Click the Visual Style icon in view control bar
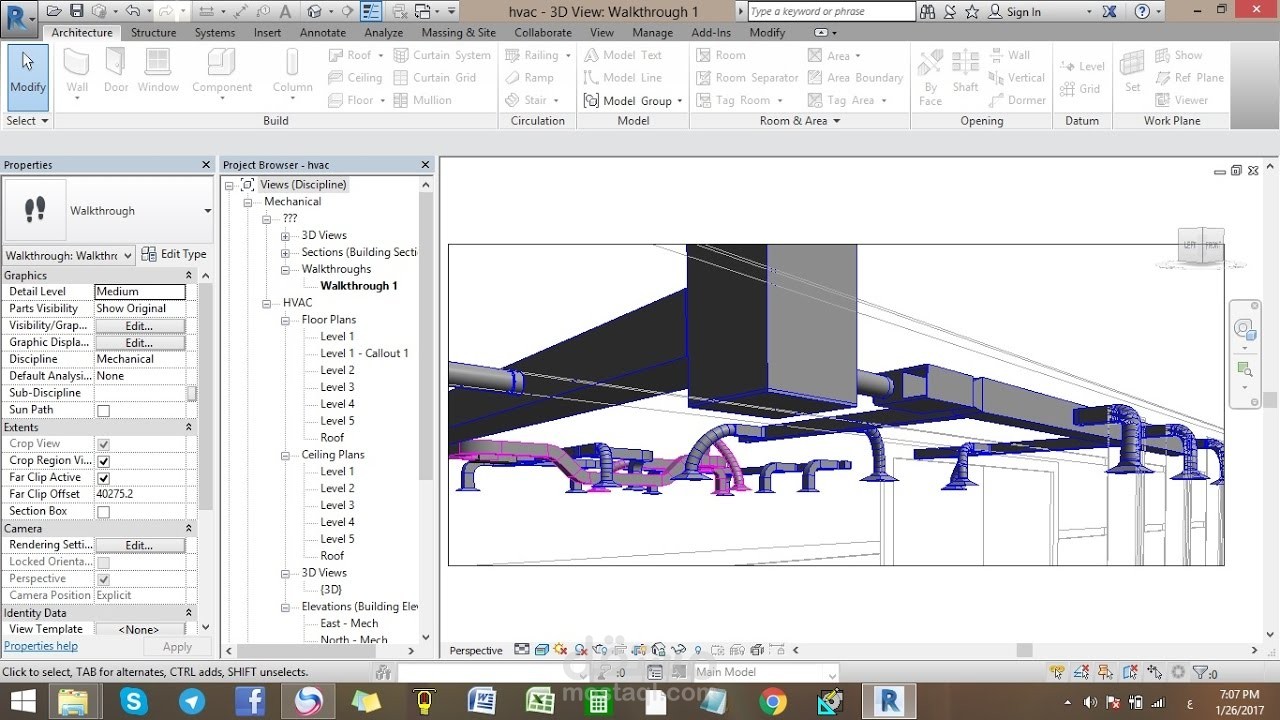 (540, 650)
